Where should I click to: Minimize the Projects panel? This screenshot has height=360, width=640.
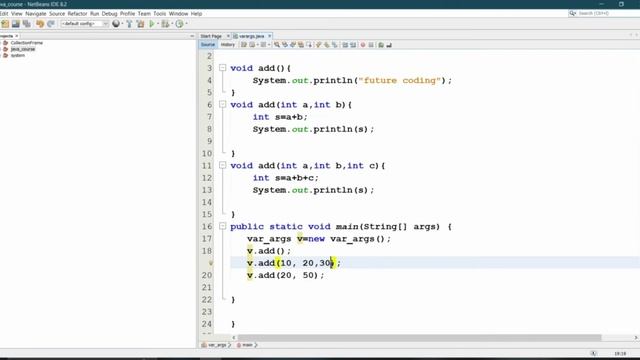(x=192, y=36)
